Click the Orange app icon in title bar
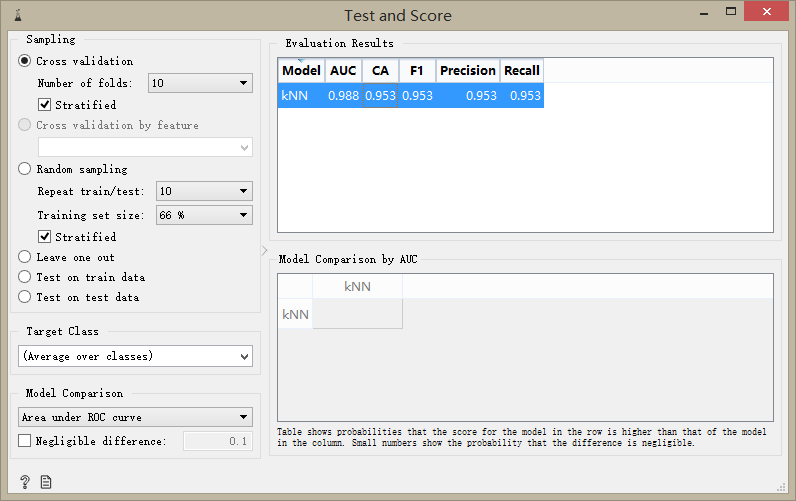Viewport: 796px width, 501px height. coord(18,15)
